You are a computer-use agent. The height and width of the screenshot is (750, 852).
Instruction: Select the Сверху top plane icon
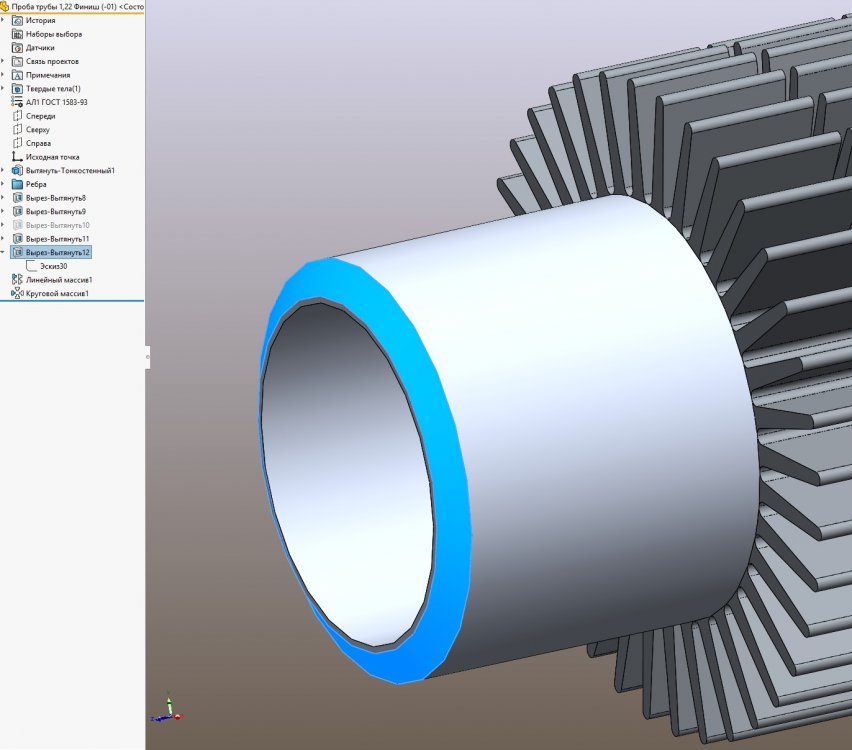click(x=17, y=129)
